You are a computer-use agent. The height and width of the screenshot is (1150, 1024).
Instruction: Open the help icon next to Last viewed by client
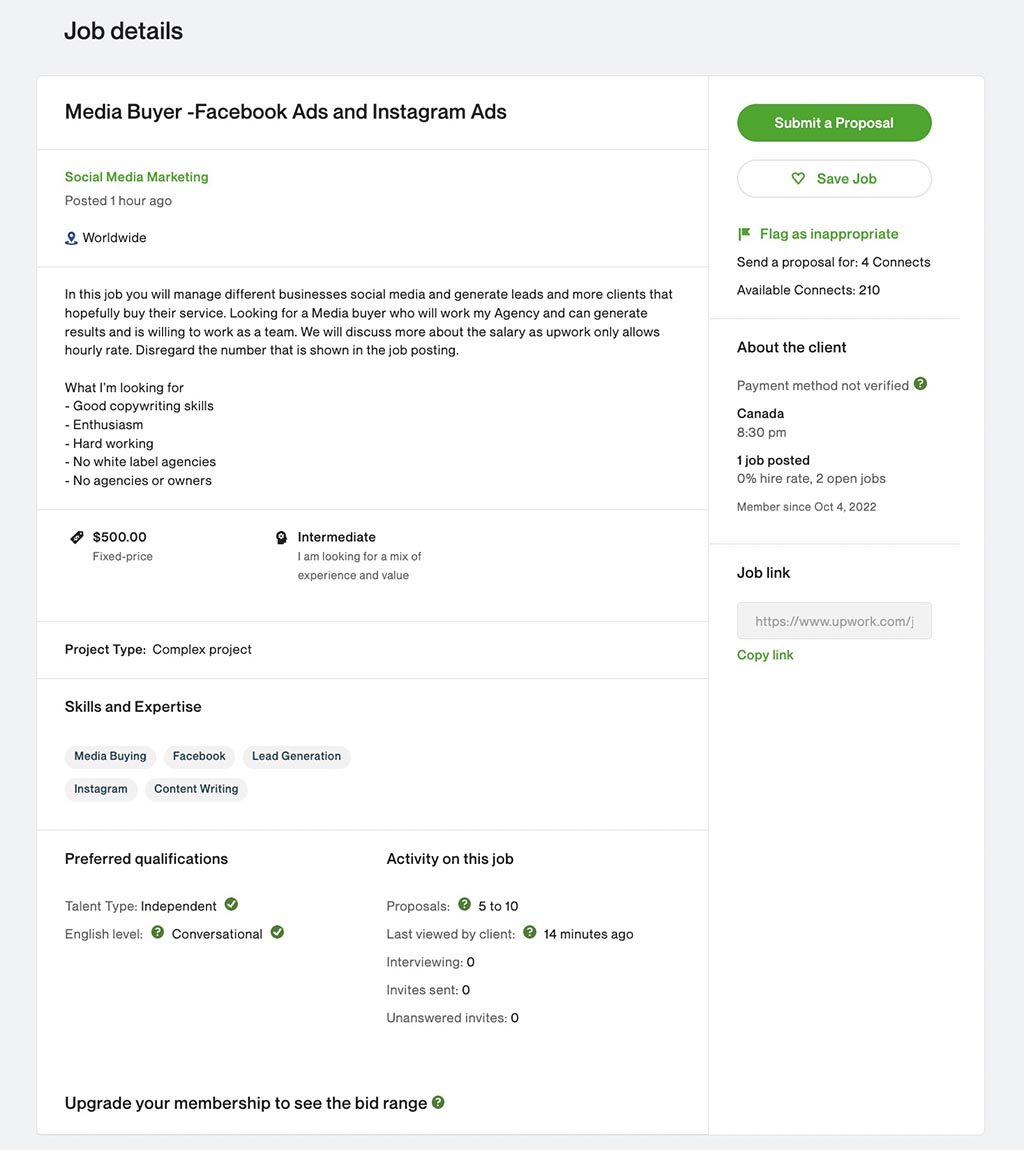click(x=530, y=932)
